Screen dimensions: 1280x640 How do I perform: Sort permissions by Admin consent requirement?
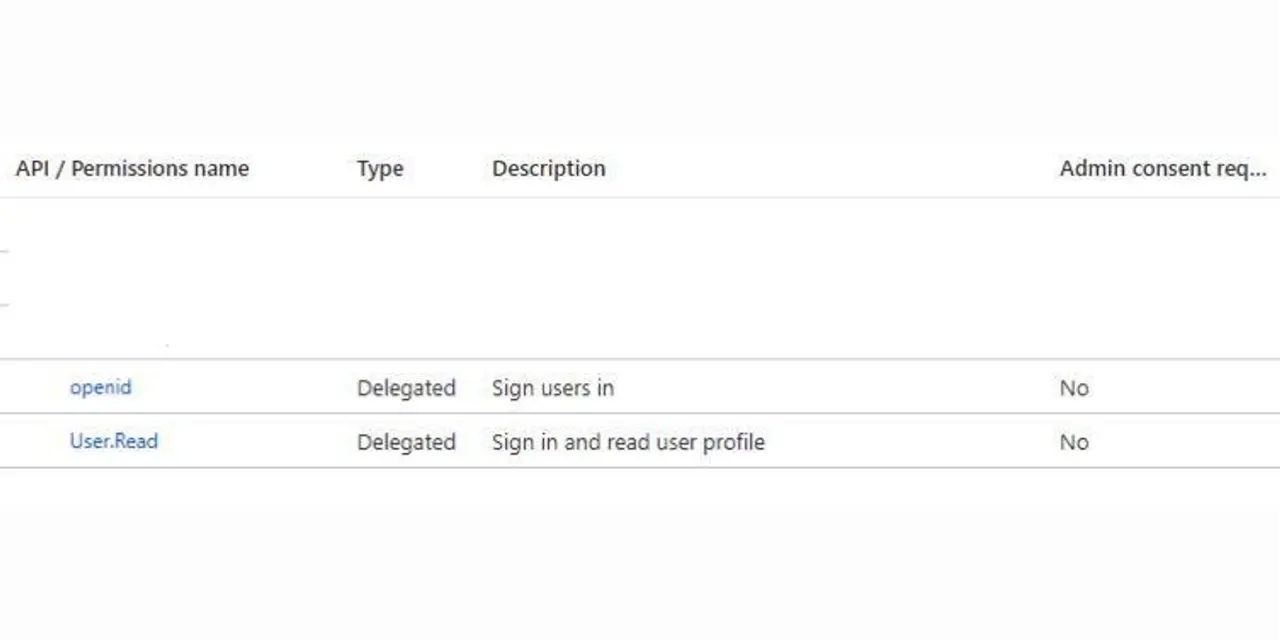click(1162, 169)
